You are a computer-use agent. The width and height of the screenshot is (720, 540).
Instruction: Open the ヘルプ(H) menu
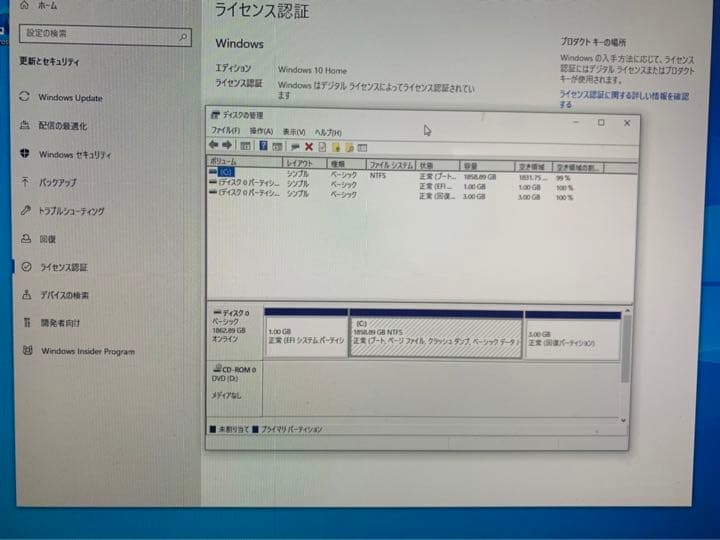coord(328,133)
